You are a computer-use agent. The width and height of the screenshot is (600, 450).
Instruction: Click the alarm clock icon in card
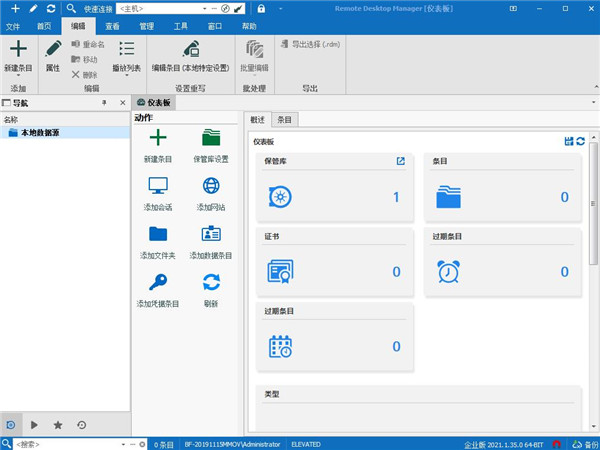pos(448,271)
